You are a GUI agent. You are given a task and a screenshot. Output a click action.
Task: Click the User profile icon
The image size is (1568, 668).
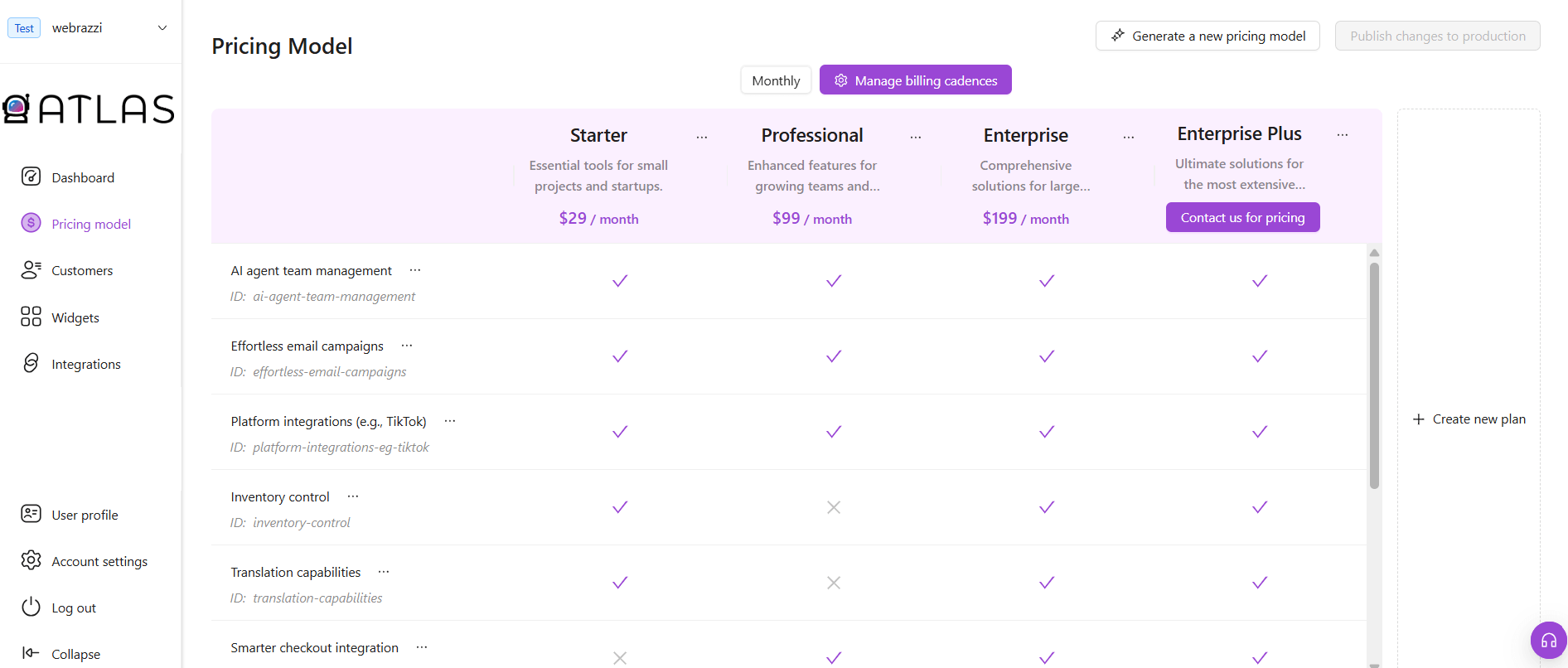pyautogui.click(x=31, y=514)
